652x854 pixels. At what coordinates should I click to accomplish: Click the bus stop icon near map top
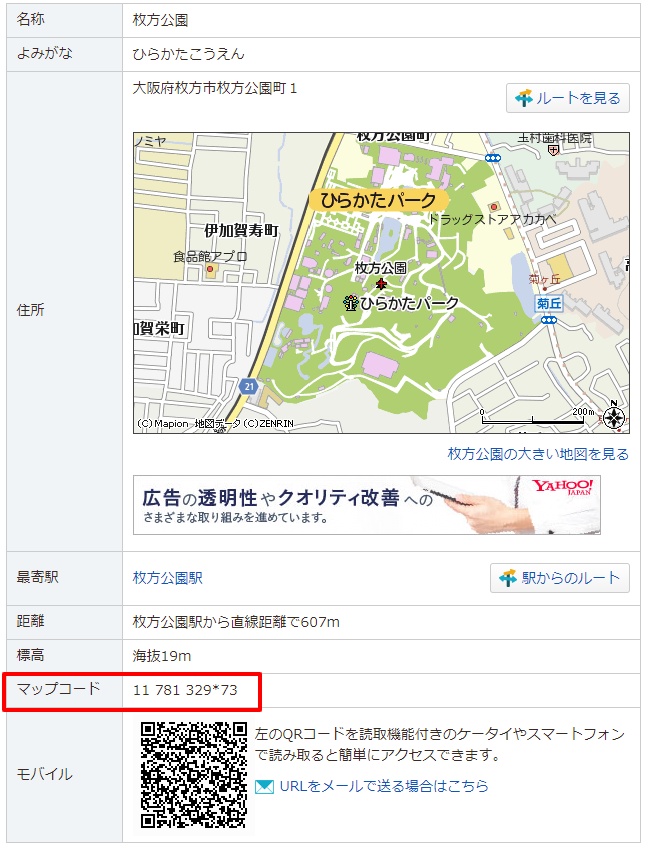click(492, 158)
